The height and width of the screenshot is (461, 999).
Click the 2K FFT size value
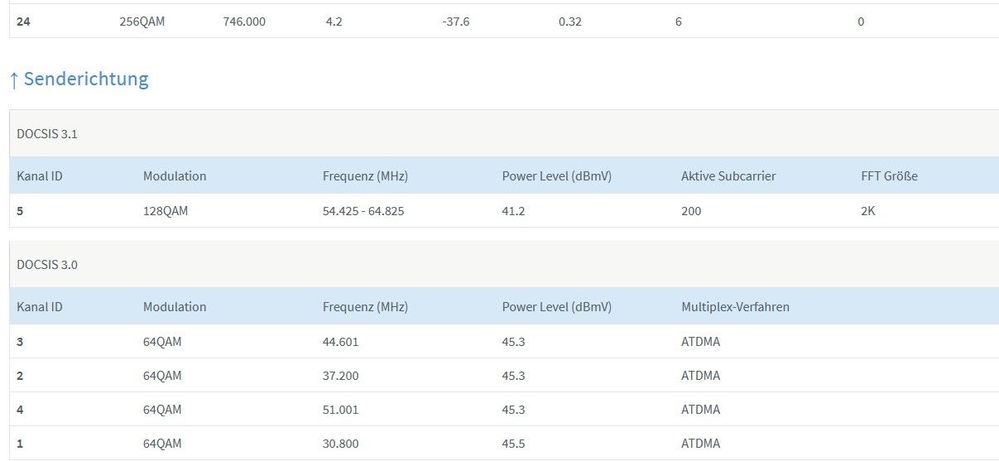pos(868,211)
